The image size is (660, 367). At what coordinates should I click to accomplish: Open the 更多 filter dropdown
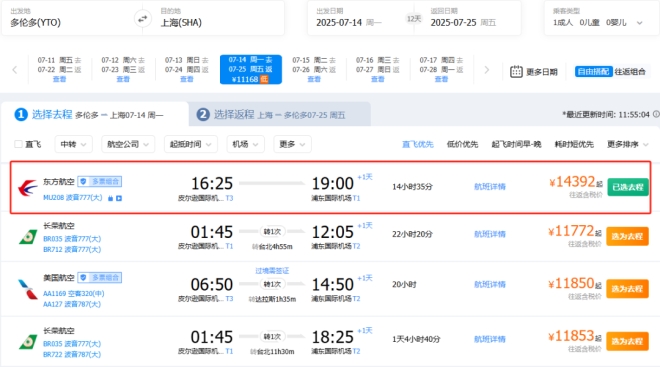(292, 144)
